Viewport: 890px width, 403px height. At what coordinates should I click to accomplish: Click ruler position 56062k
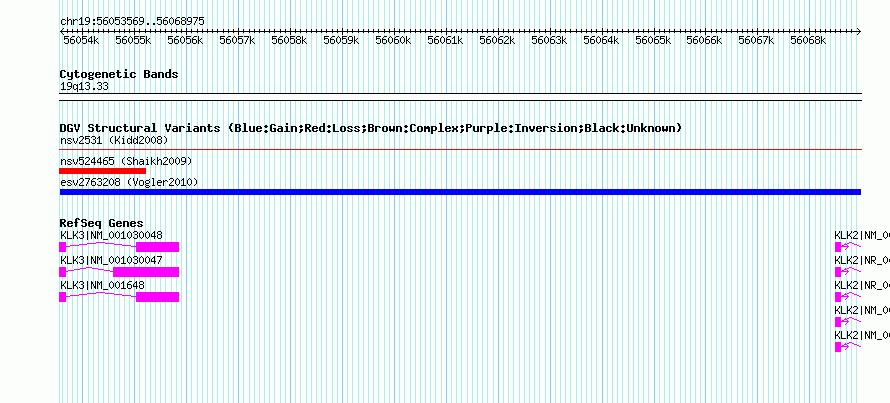coord(497,41)
